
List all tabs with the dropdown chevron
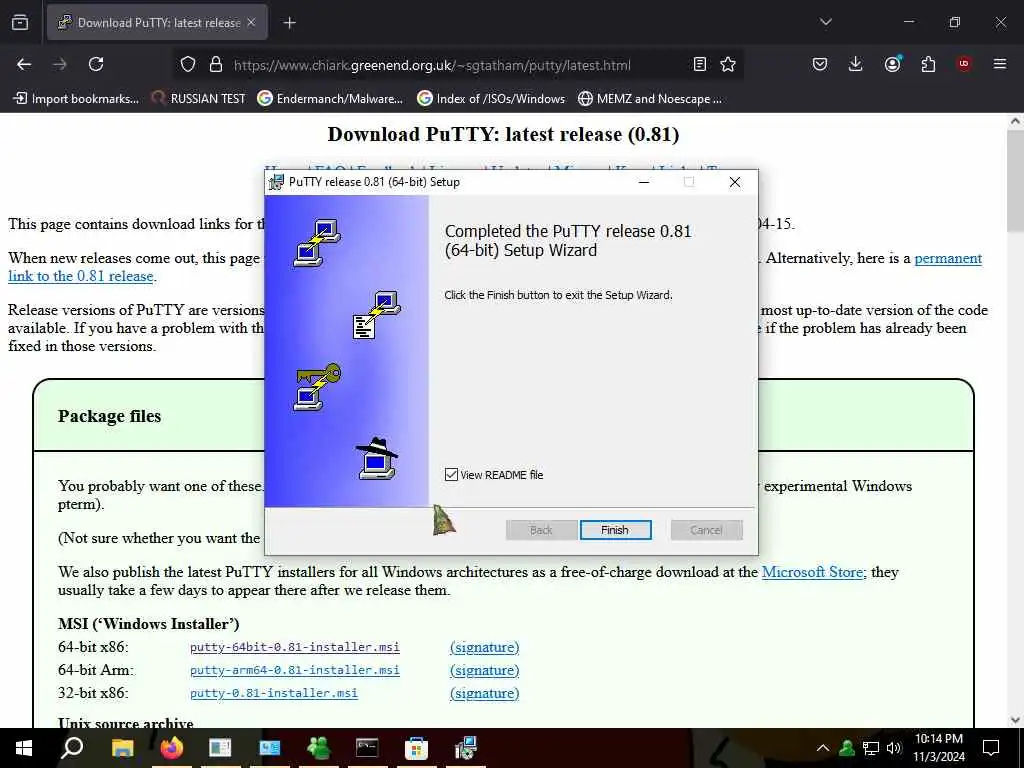pos(825,22)
